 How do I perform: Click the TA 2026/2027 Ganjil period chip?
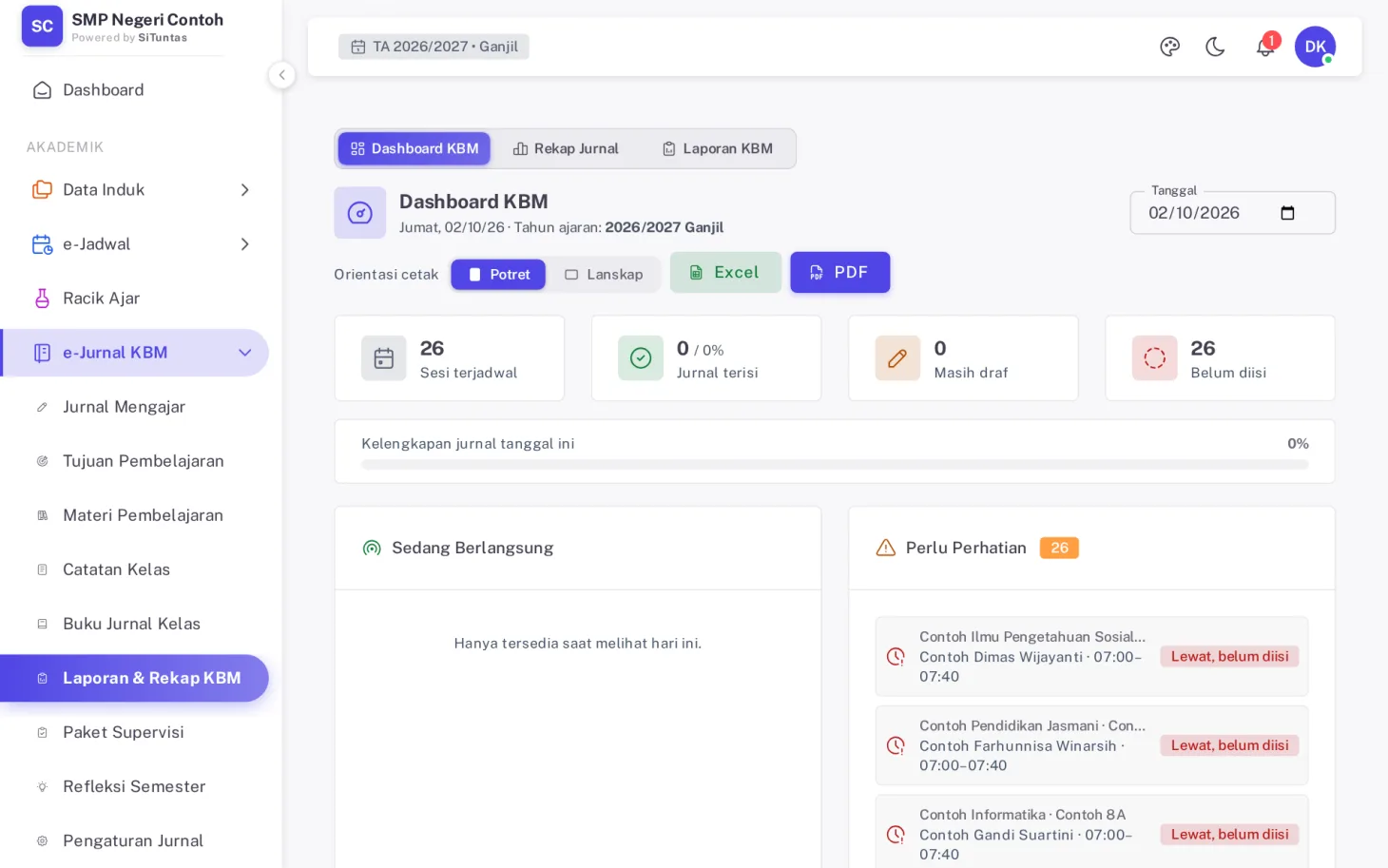(x=434, y=47)
